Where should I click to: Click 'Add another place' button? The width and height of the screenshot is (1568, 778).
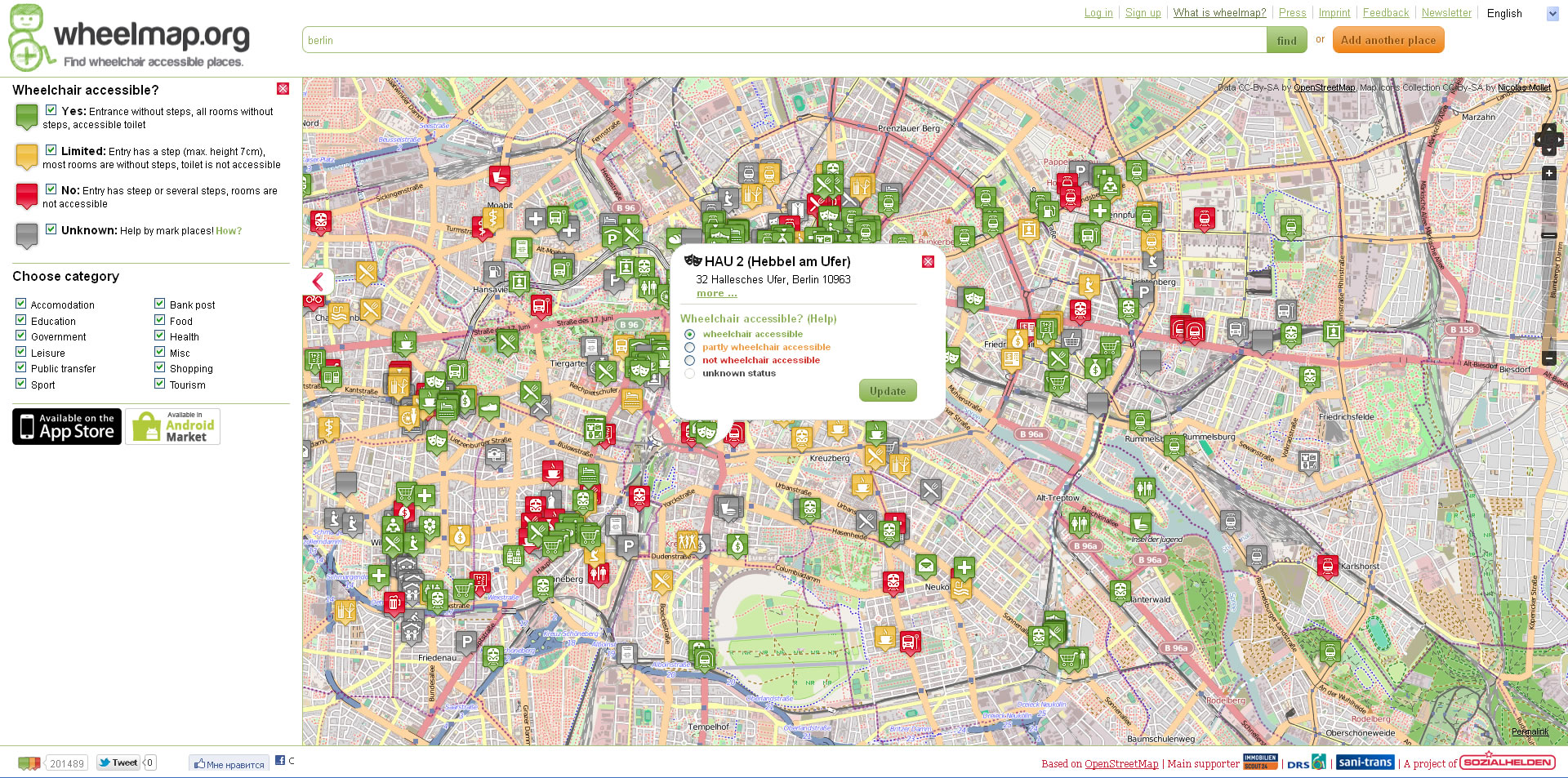tap(1388, 40)
